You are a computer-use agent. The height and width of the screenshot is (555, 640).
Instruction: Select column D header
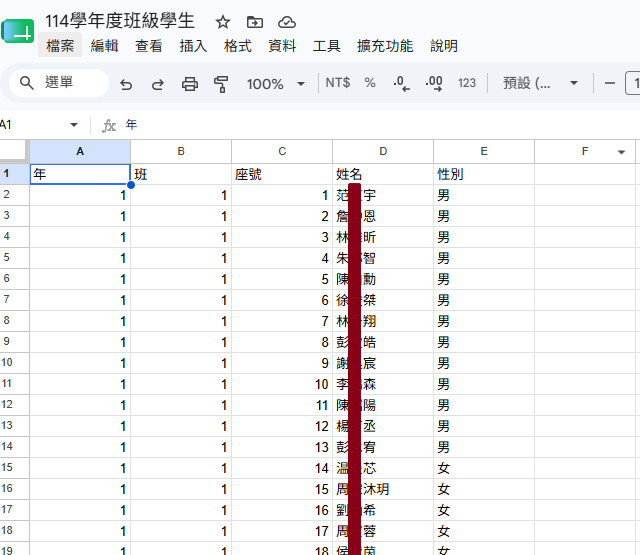383,151
